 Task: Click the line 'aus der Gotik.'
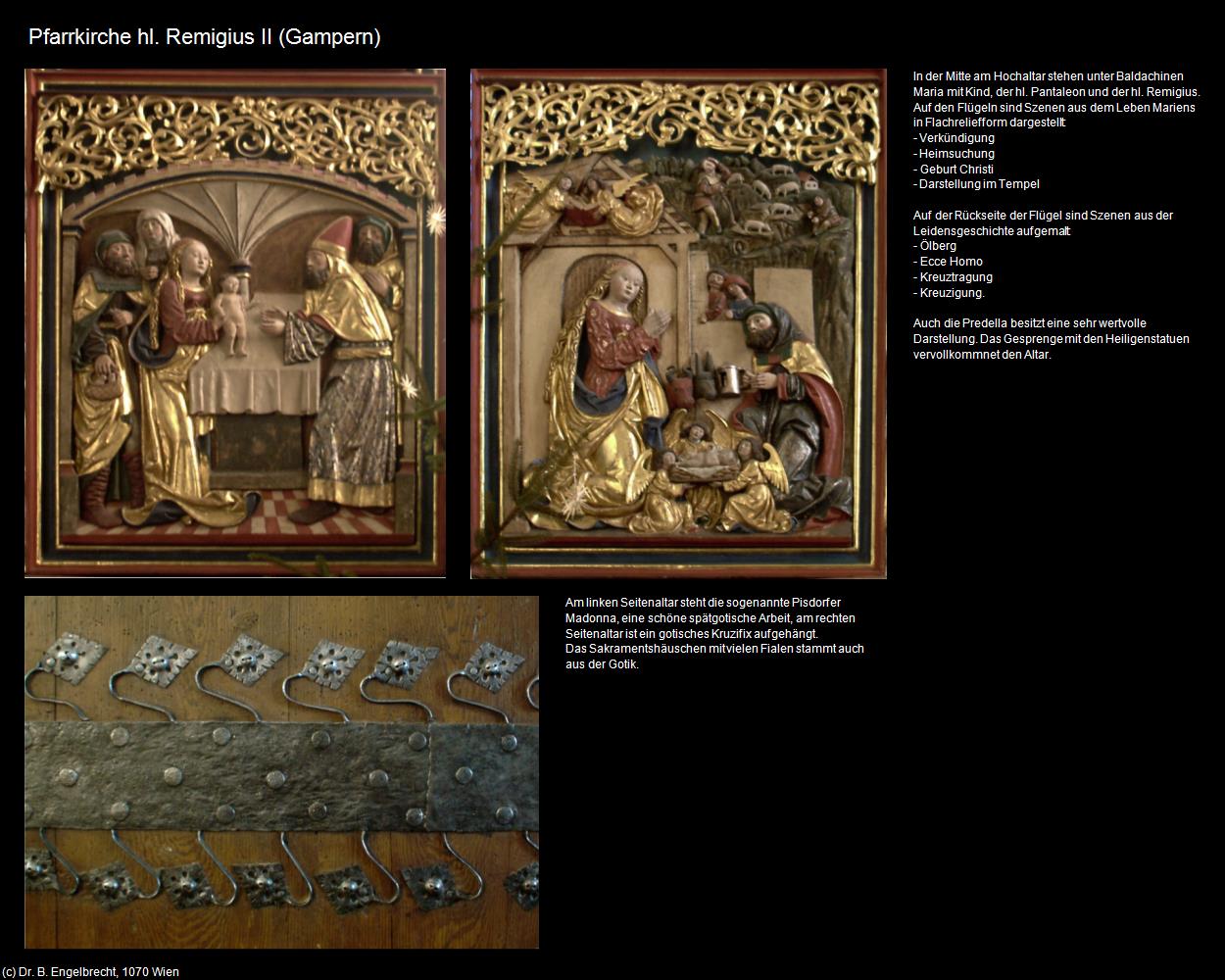coord(602,664)
